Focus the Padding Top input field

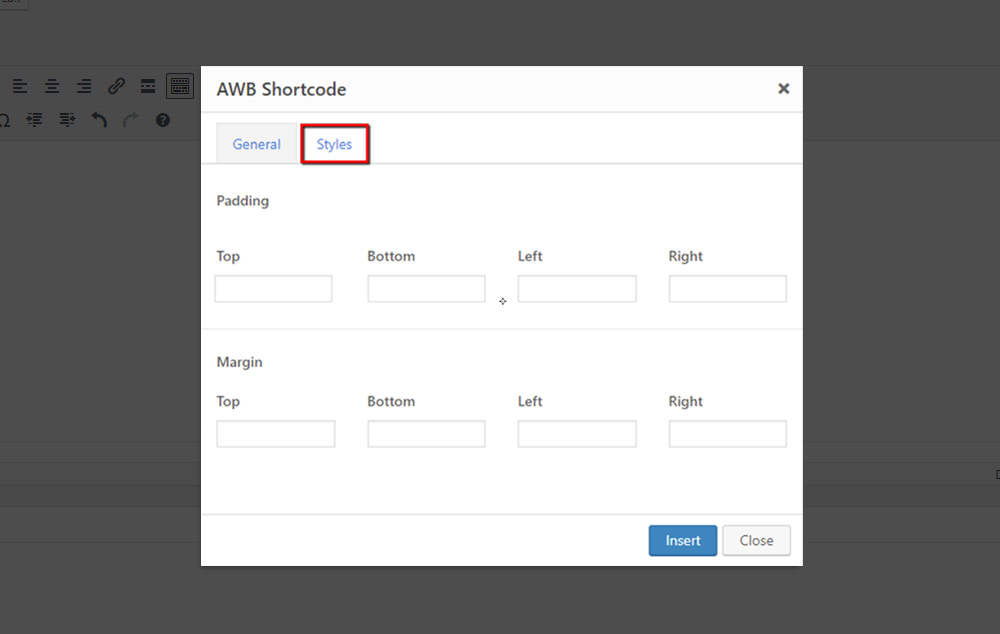click(x=274, y=289)
